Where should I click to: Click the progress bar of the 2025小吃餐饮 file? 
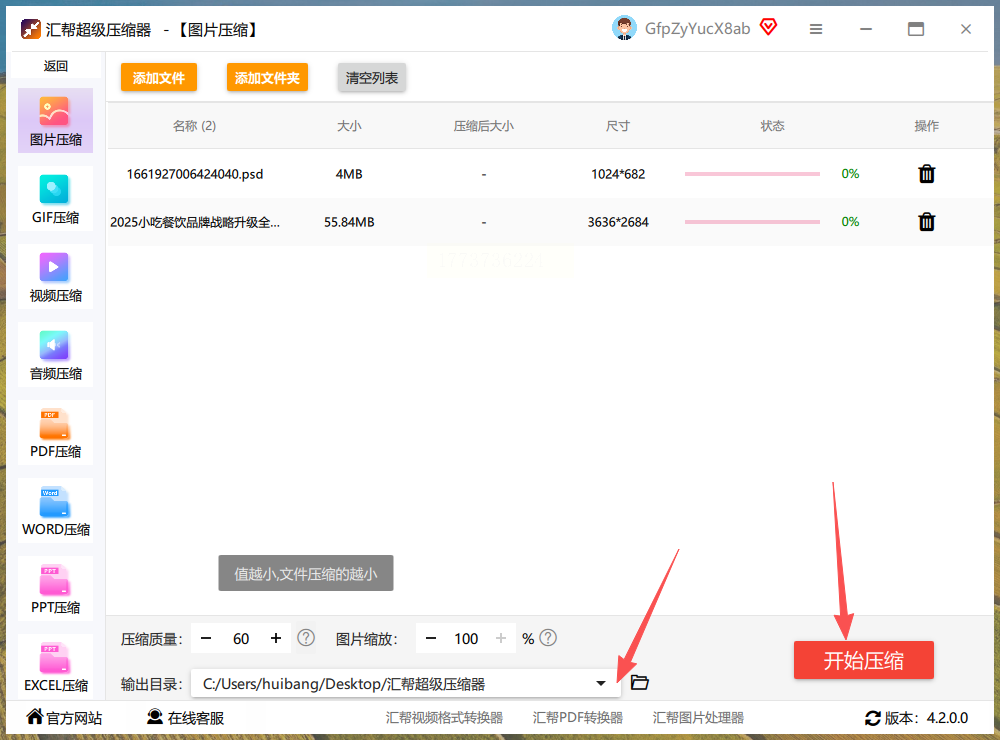pyautogui.click(x=752, y=222)
